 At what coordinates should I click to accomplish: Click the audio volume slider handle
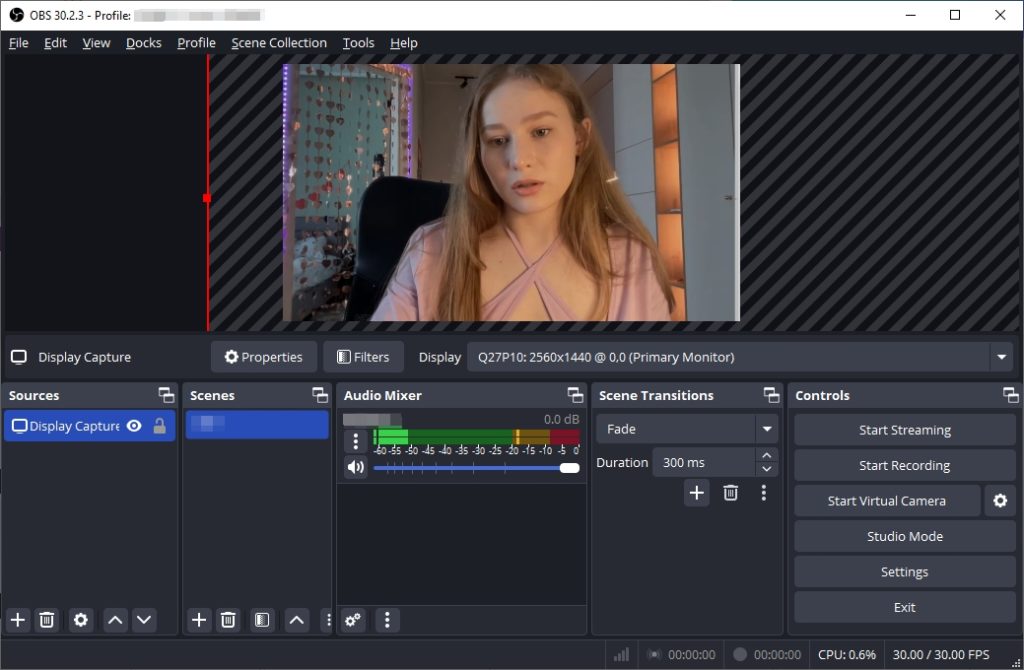tap(569, 468)
